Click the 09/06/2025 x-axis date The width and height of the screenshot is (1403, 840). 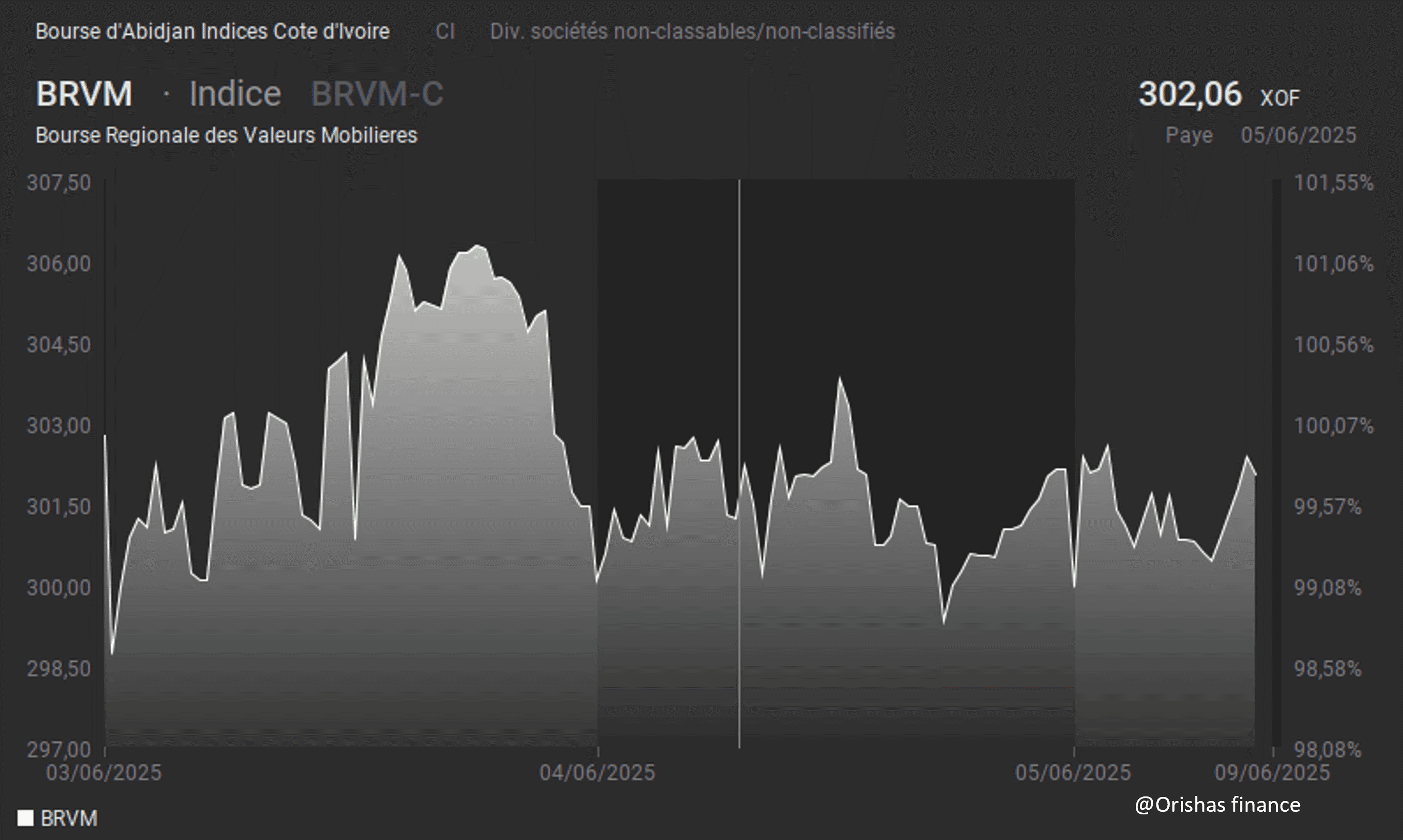(x=1272, y=773)
